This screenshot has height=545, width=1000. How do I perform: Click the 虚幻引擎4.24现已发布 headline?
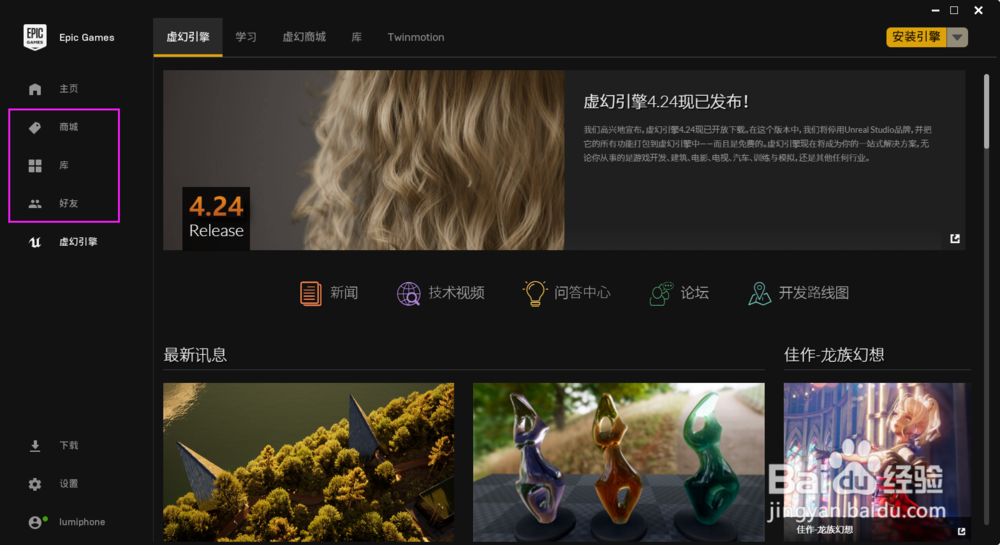click(666, 101)
